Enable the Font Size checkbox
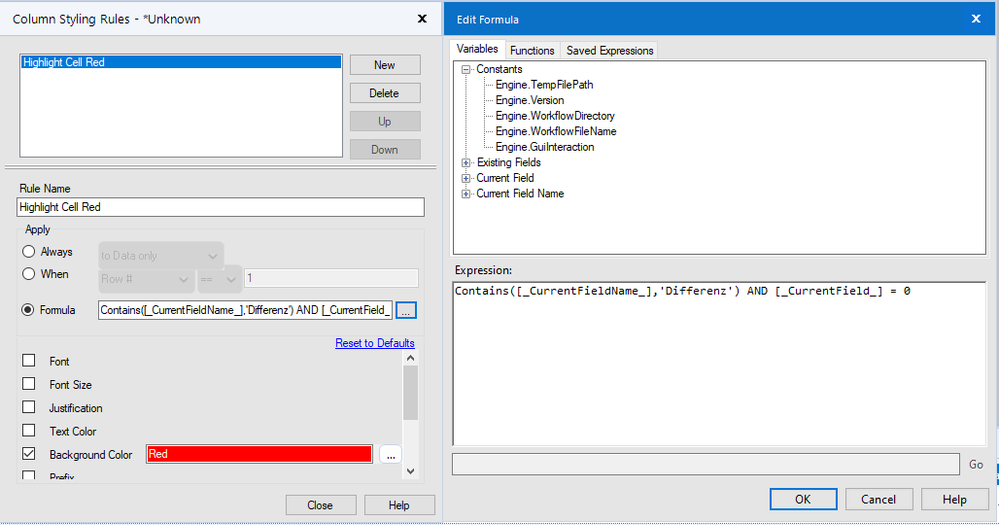 (29, 384)
